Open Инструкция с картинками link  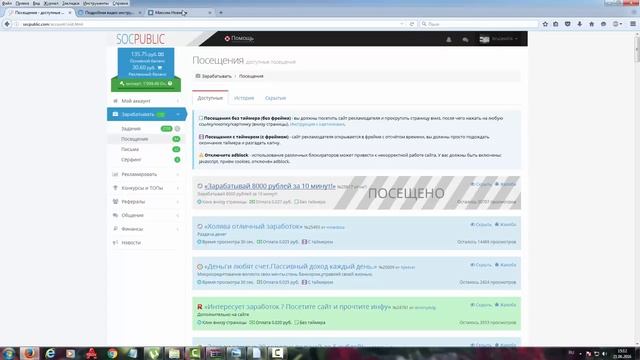pyautogui.click(x=317, y=124)
